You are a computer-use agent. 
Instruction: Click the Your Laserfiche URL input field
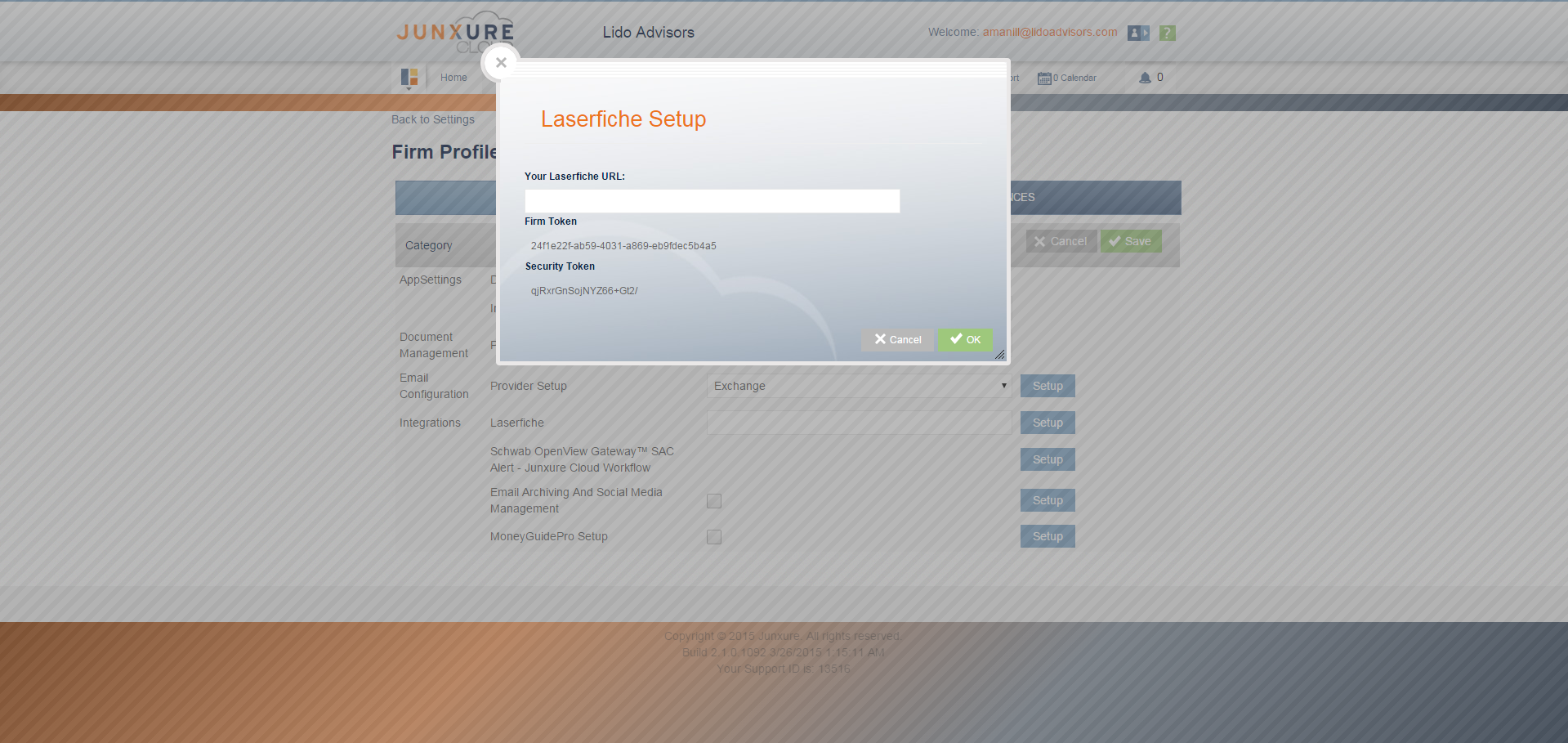coord(712,201)
